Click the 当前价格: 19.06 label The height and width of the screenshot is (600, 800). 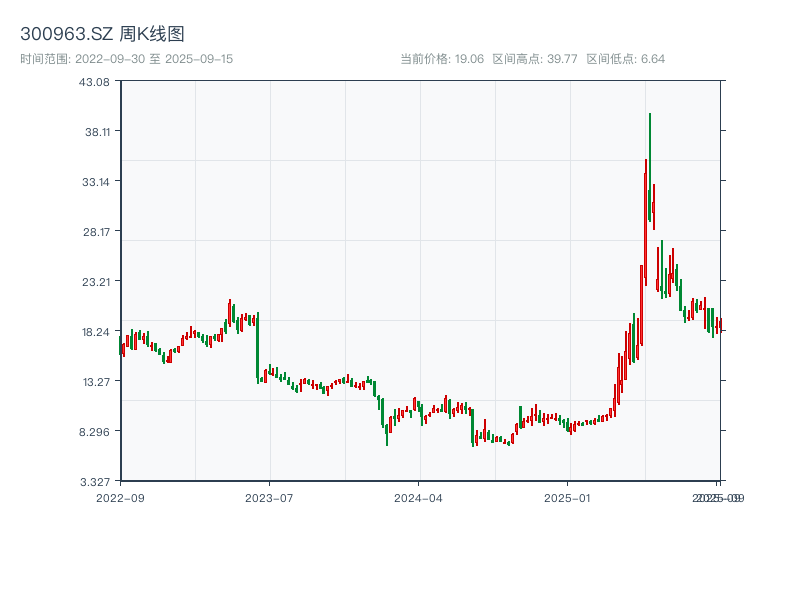coord(442,59)
